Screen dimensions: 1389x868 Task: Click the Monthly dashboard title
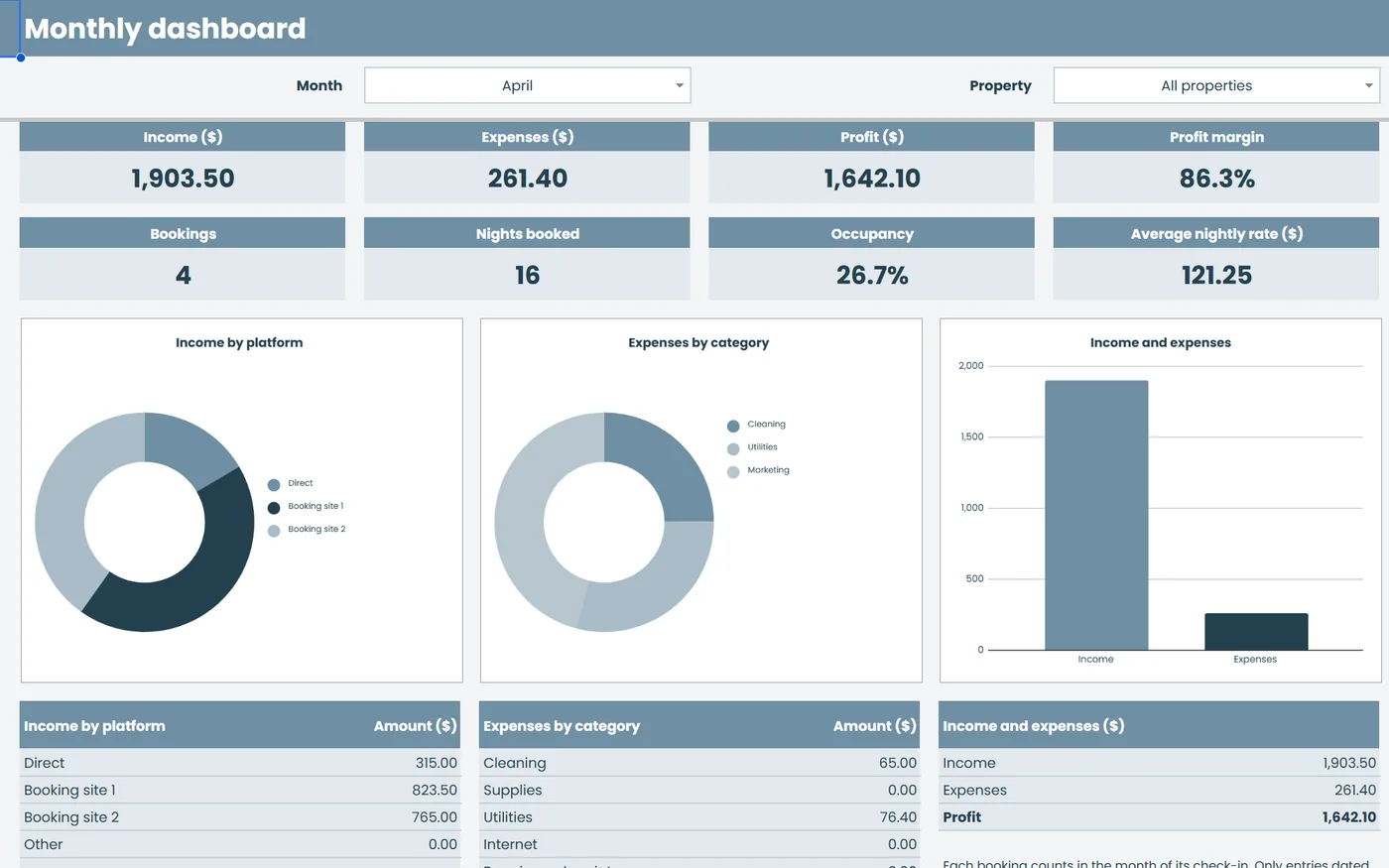165,28
